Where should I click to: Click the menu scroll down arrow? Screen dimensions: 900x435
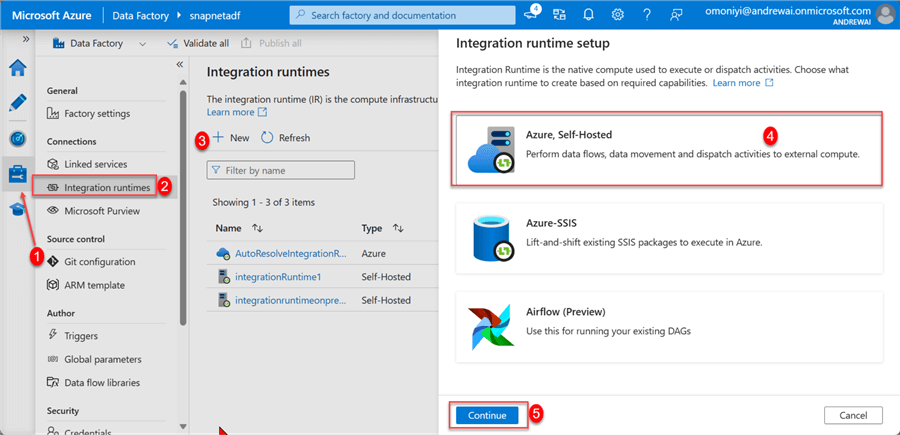(183, 426)
